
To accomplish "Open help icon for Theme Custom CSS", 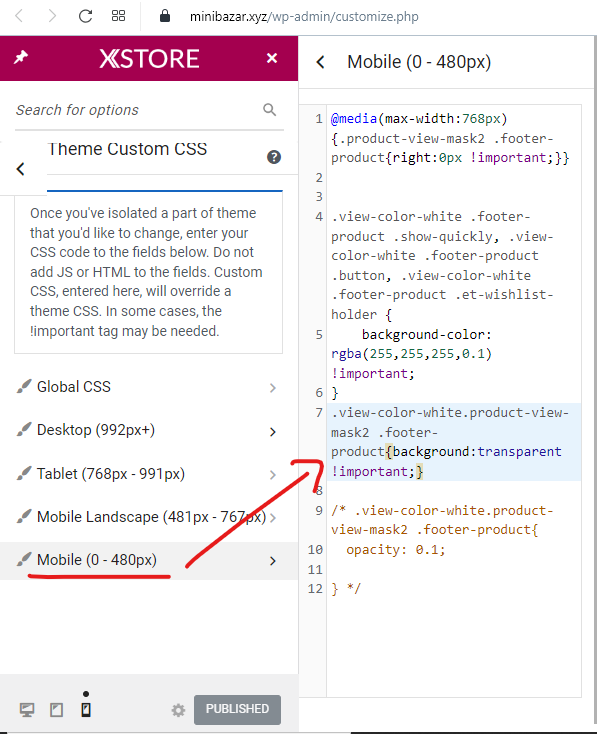I will coord(274,157).
